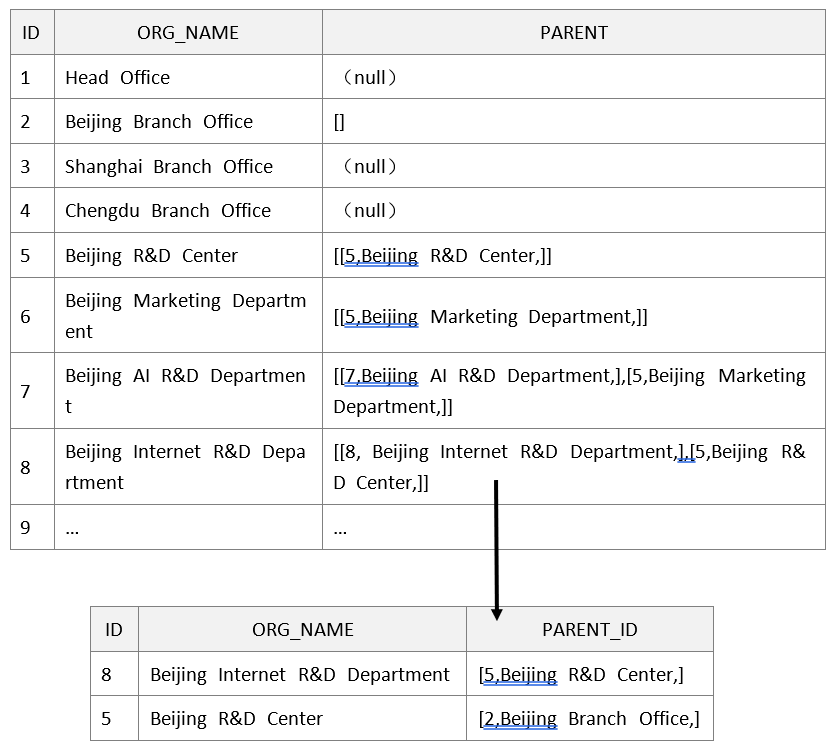Click the PARENT column header
835x753 pixels.
(573, 33)
